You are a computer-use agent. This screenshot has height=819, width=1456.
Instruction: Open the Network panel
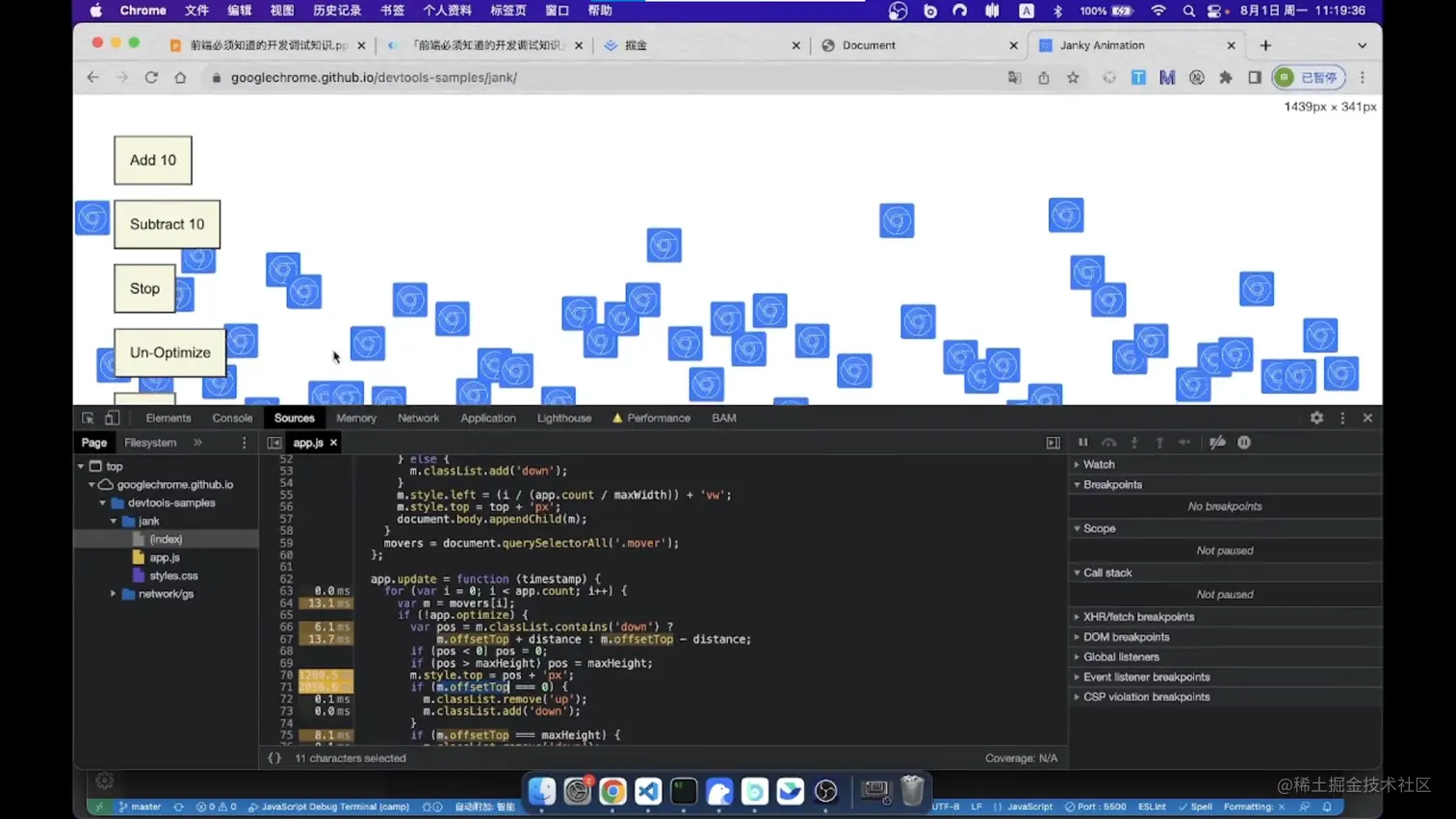pyautogui.click(x=418, y=418)
